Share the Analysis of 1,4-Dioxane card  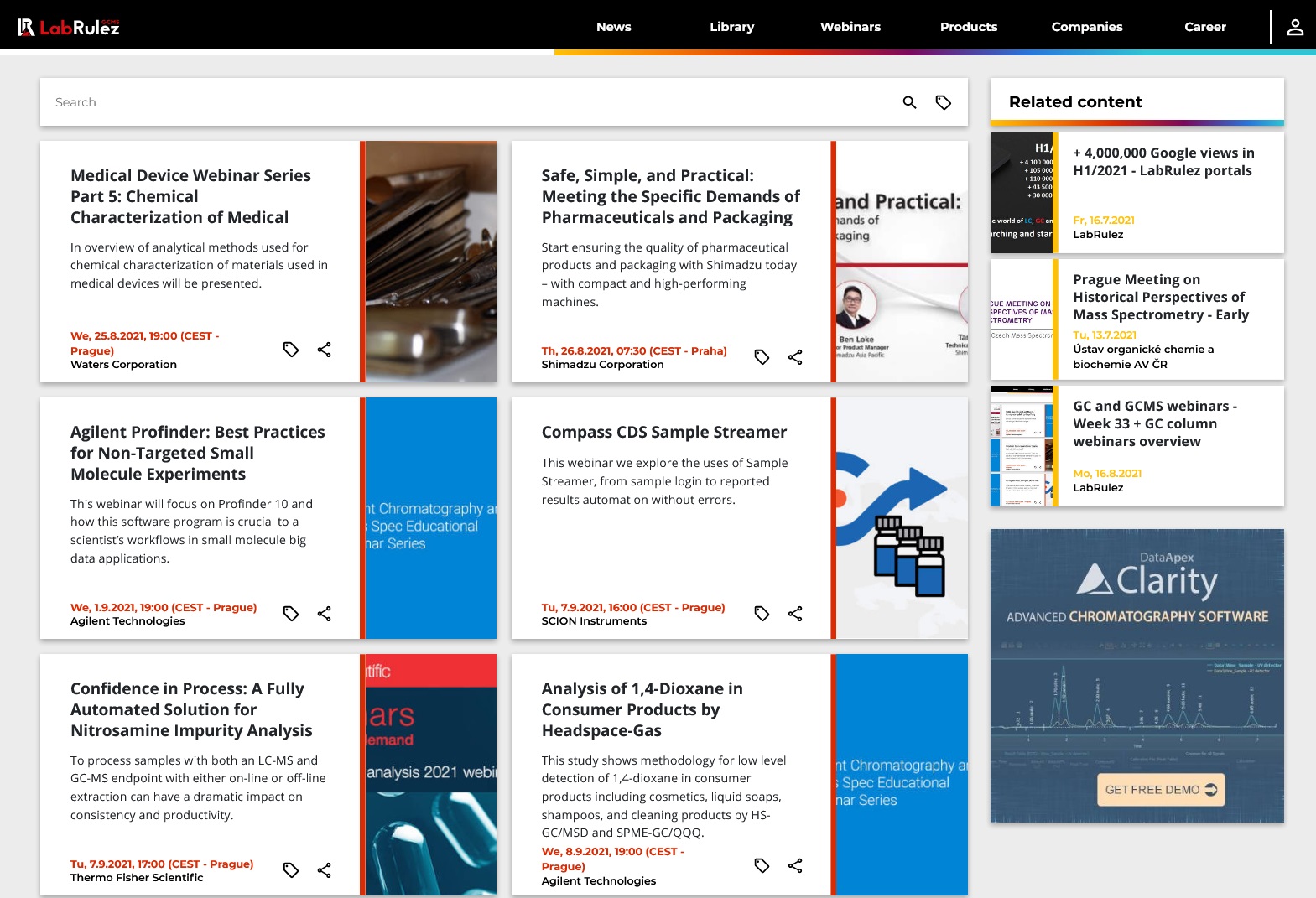click(x=795, y=865)
